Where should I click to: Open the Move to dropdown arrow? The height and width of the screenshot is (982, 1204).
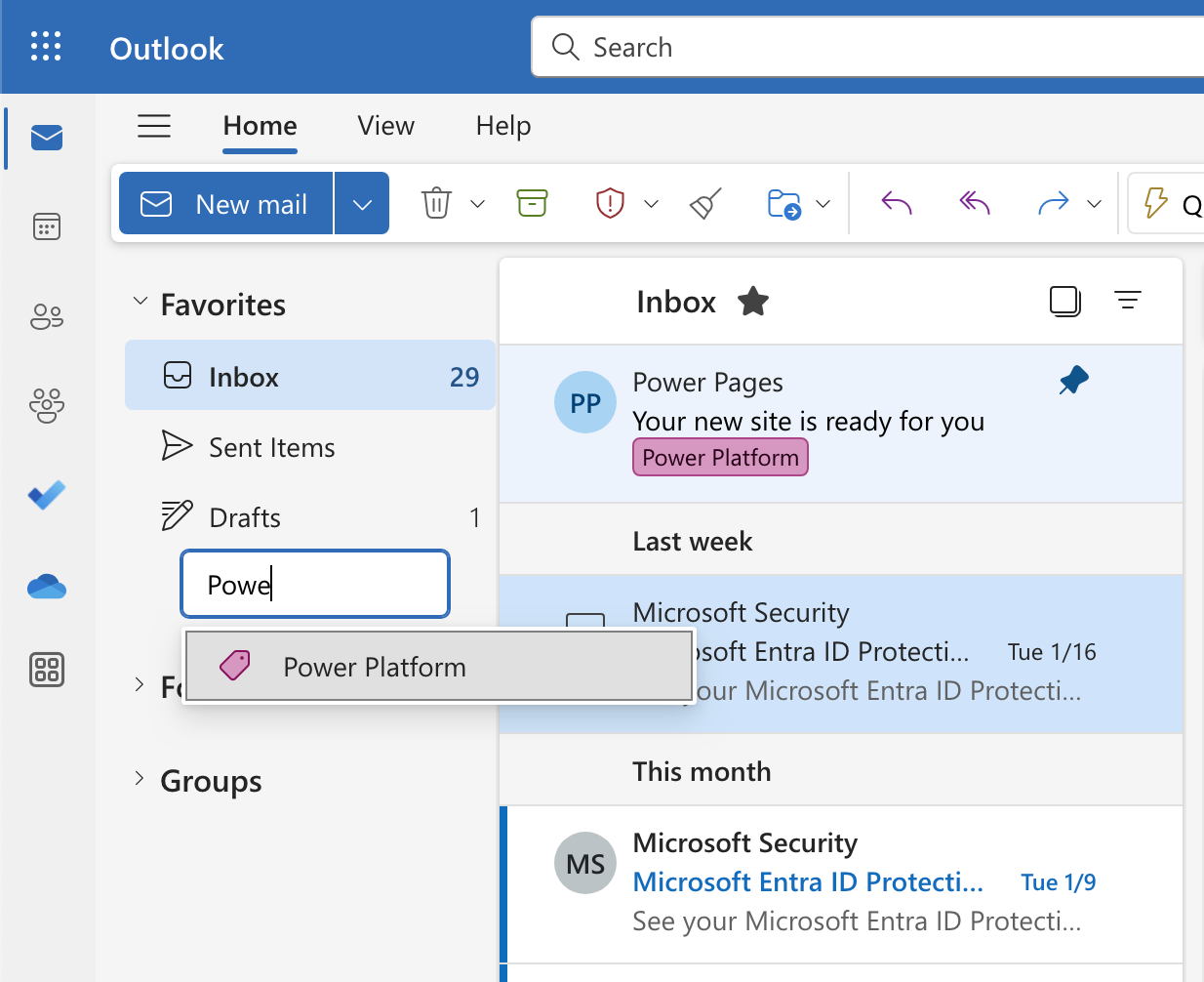click(823, 204)
